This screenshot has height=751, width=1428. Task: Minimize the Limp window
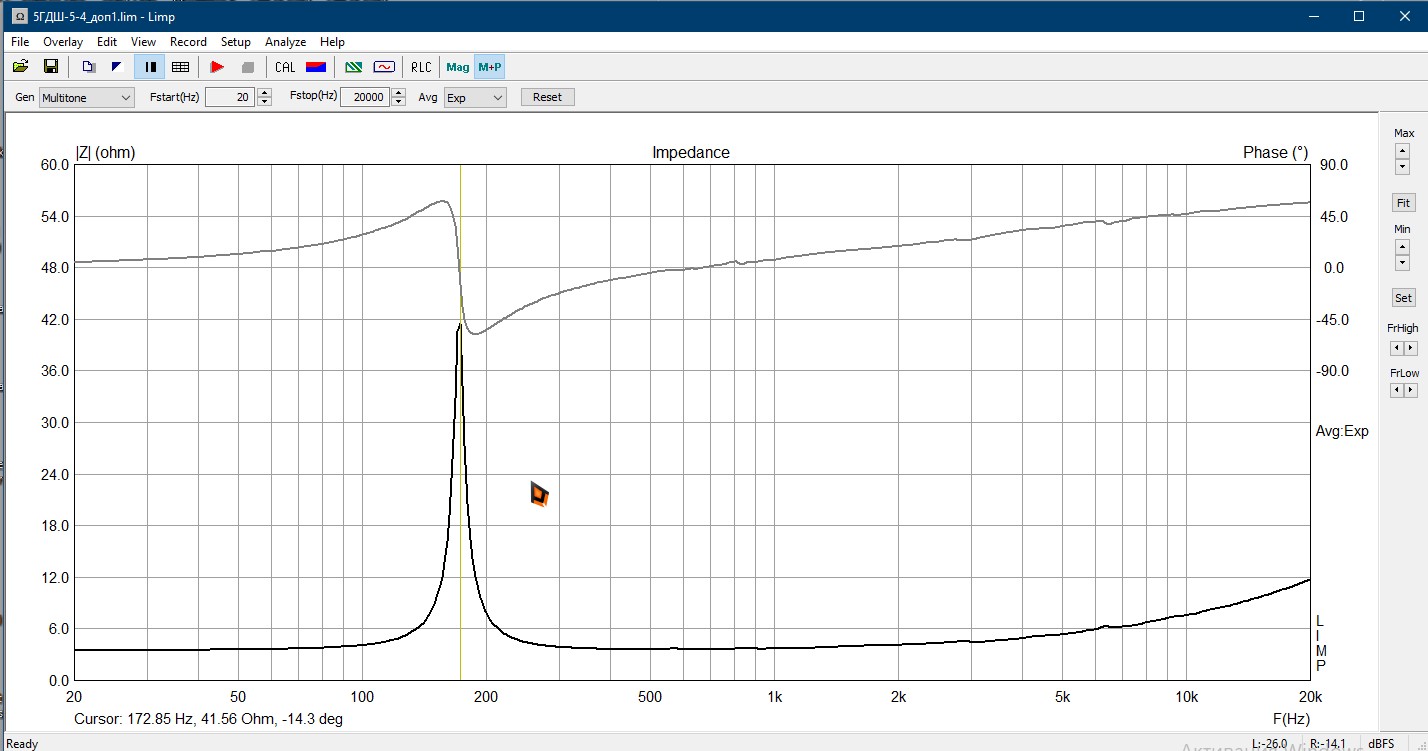pyautogui.click(x=1313, y=16)
